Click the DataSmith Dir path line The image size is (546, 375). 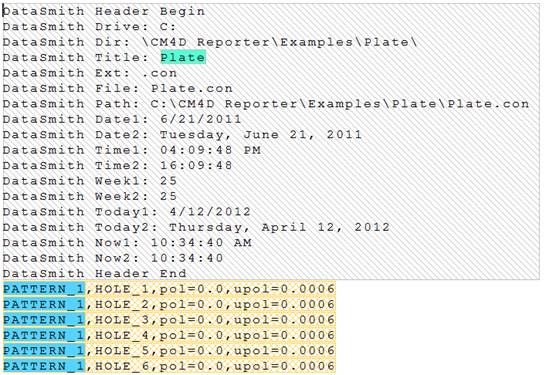[x=210, y=42]
